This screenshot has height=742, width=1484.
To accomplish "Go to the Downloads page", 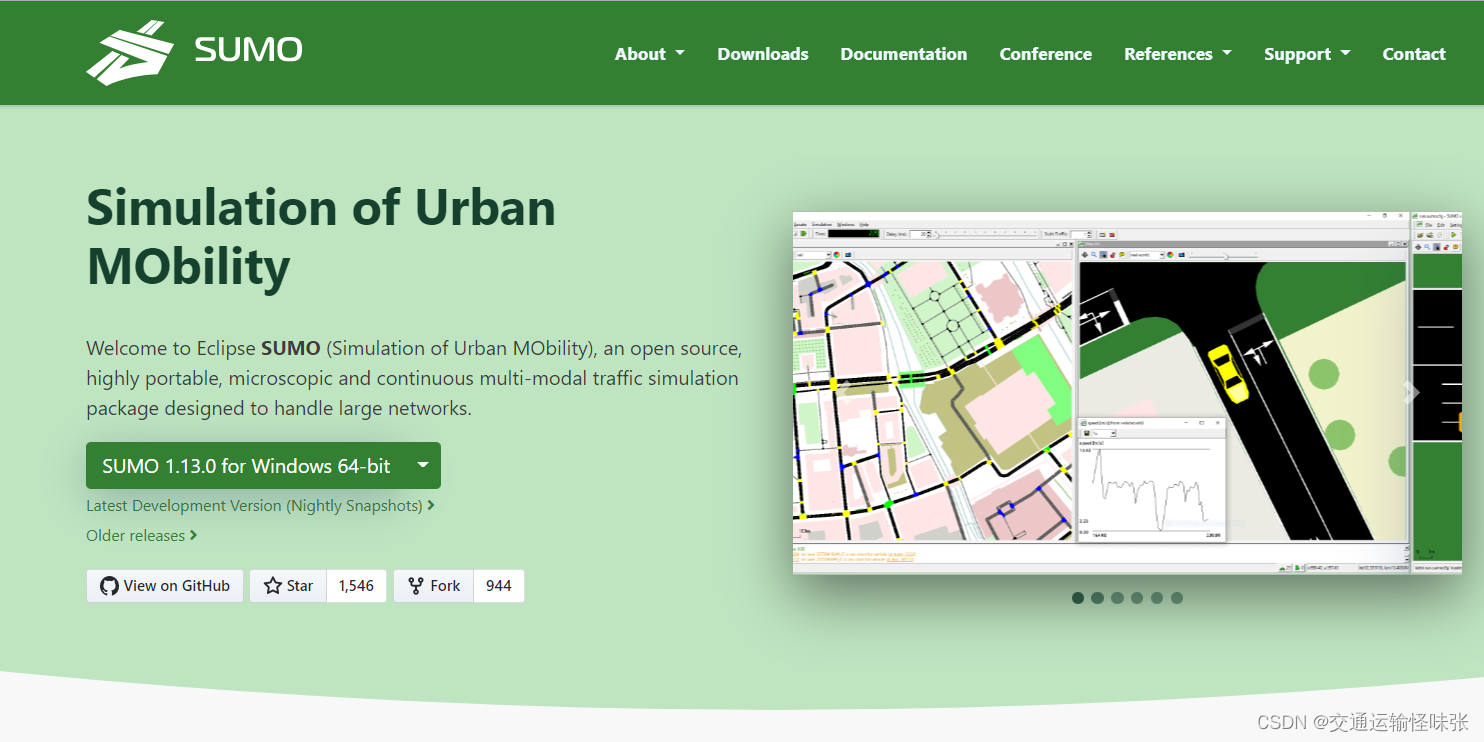I will [763, 54].
